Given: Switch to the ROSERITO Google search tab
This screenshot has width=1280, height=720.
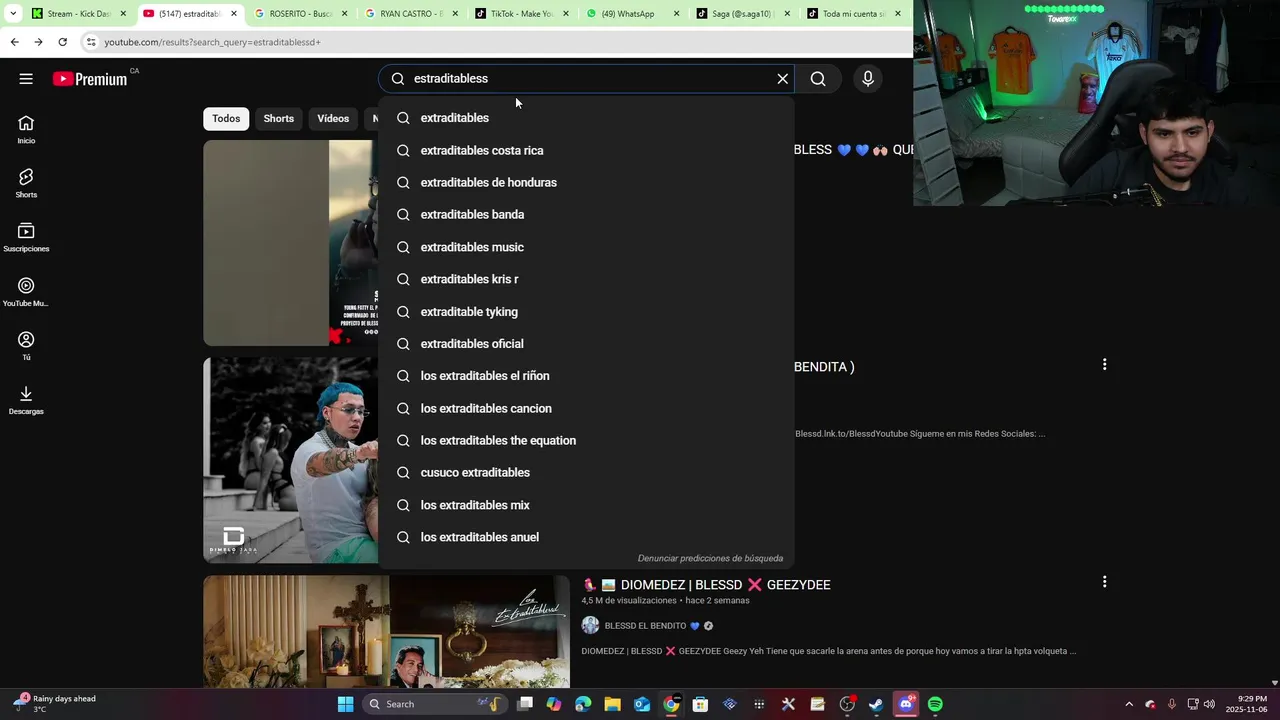Looking at the screenshot, I should point(300,14).
